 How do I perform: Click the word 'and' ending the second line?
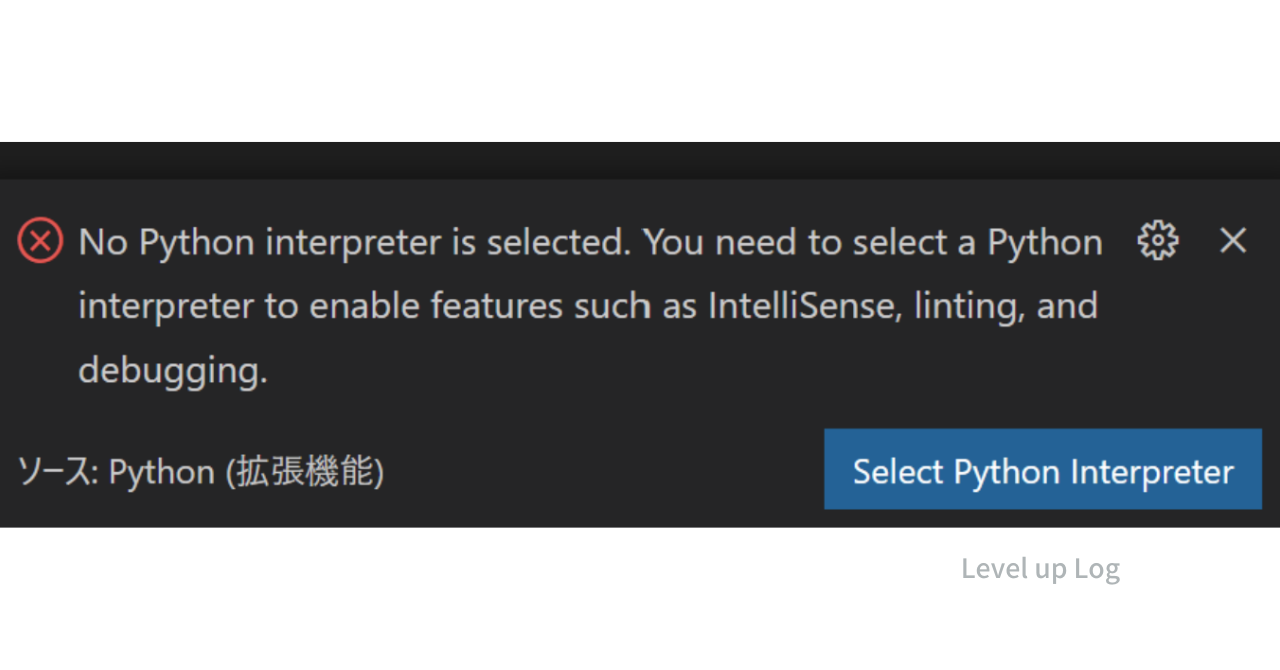[x=1067, y=306]
